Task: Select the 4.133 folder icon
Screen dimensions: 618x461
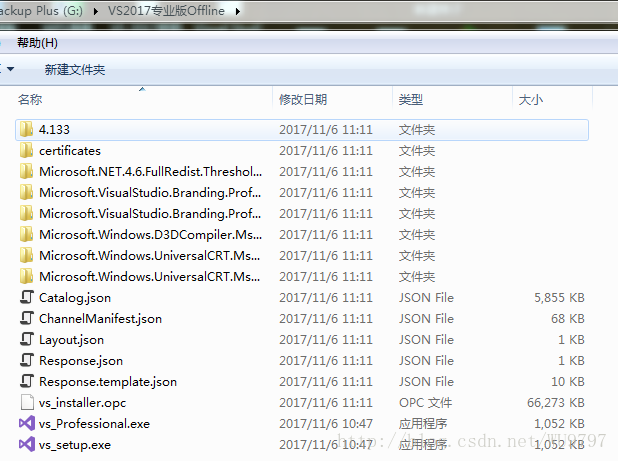Action: click(x=26, y=129)
